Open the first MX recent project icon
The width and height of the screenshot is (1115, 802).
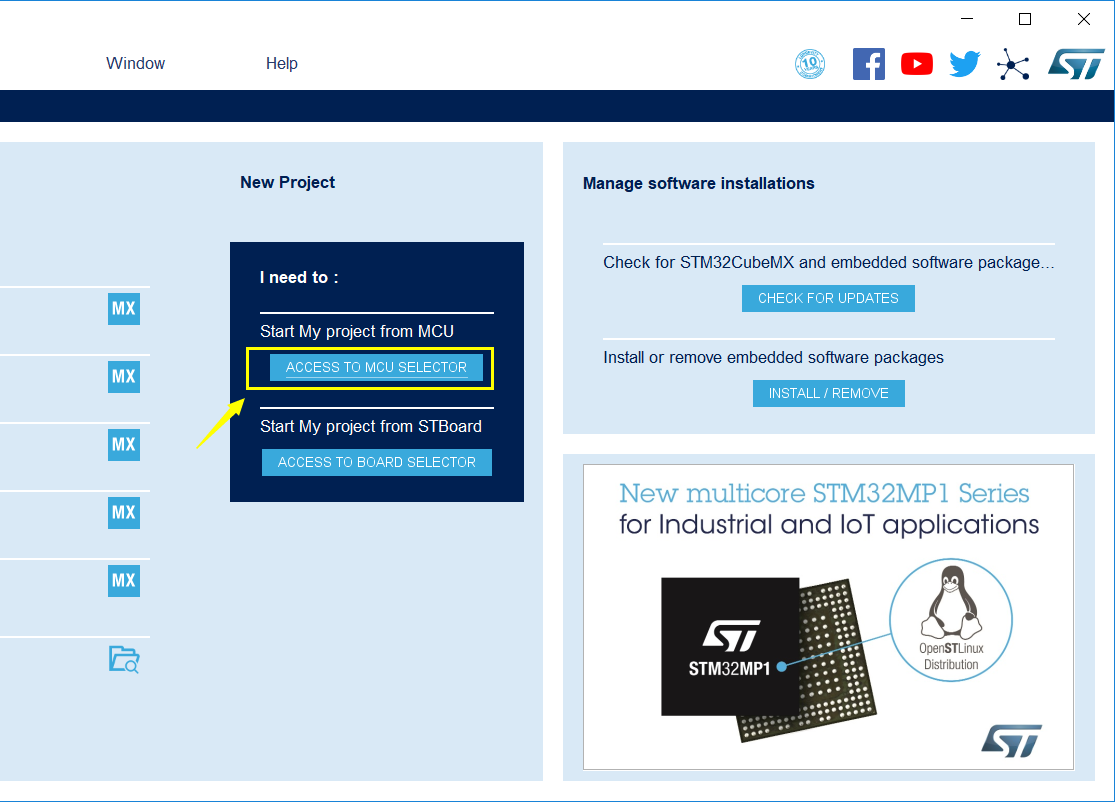tap(124, 309)
